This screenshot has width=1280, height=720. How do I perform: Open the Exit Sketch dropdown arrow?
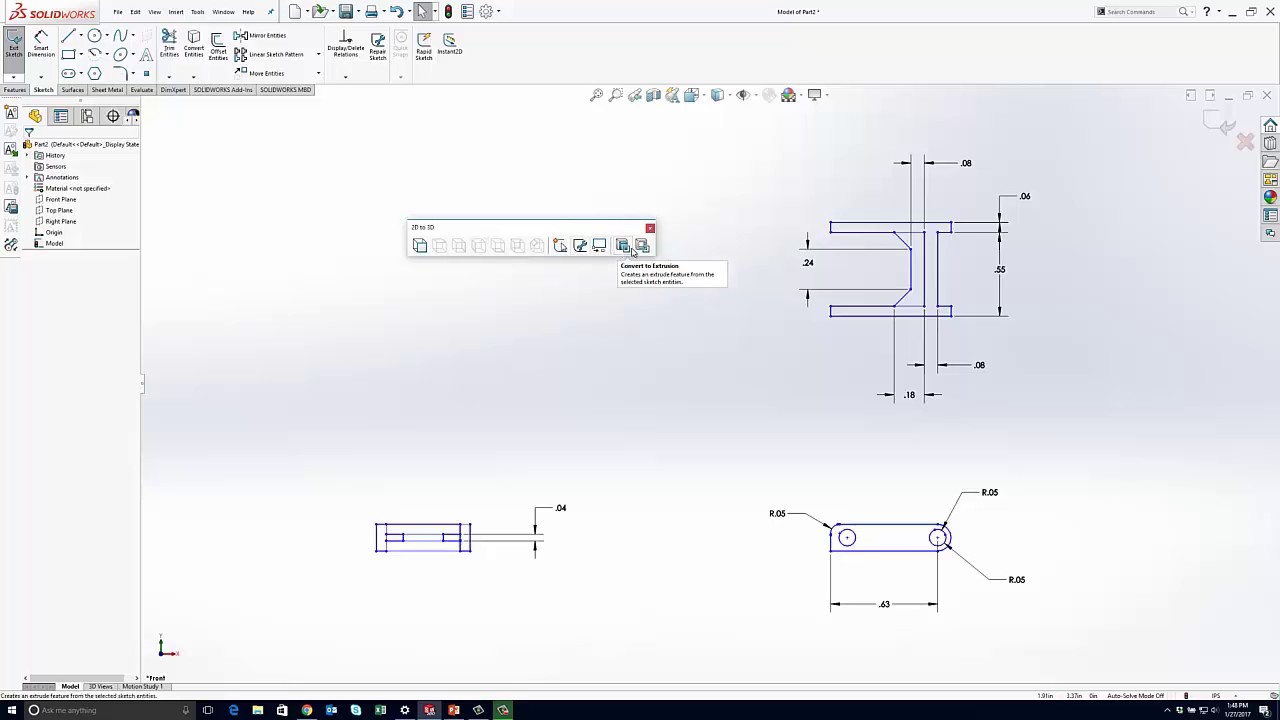pyautogui.click(x=14, y=75)
